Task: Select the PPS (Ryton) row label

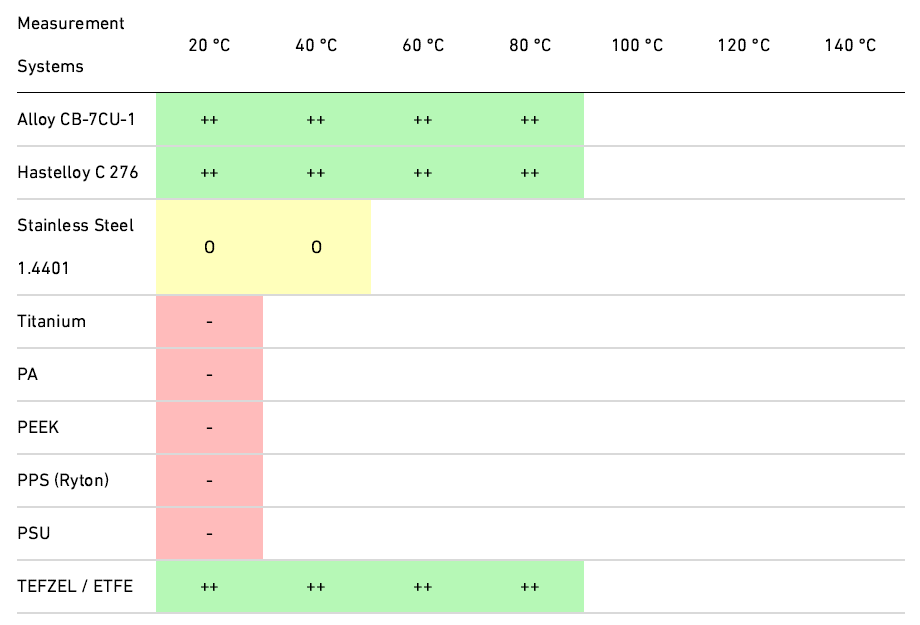Action: tap(63, 481)
